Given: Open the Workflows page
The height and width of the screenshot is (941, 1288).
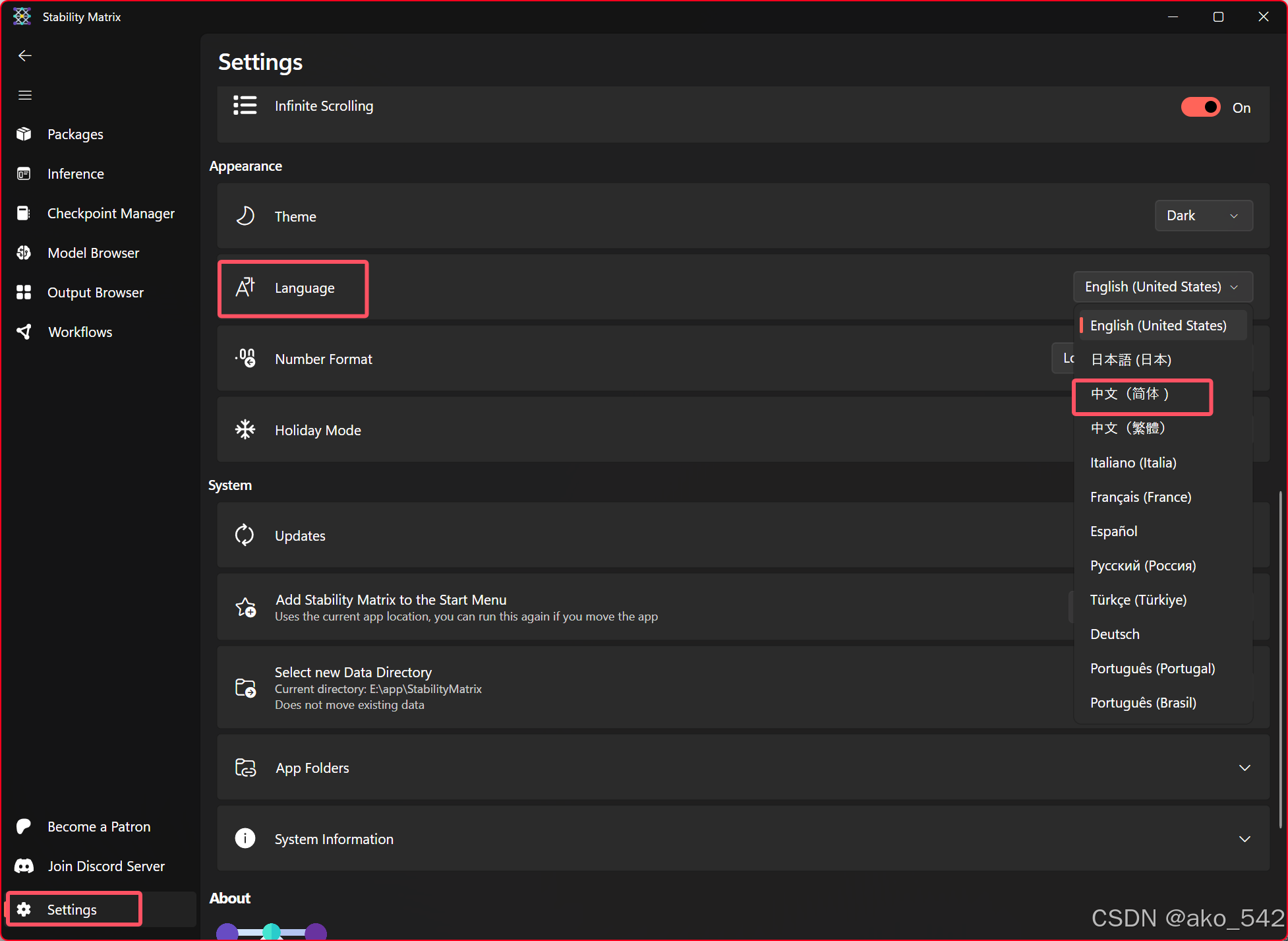Looking at the screenshot, I should [100, 332].
